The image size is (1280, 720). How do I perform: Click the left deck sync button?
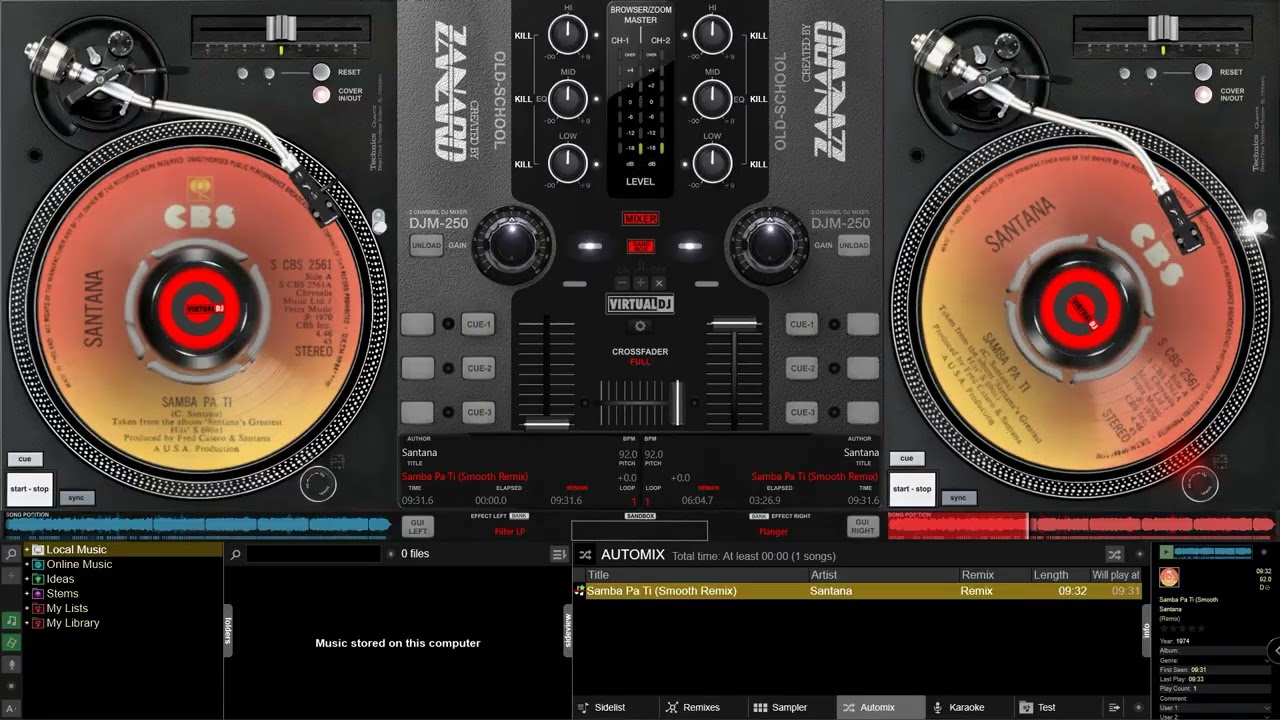point(76,498)
